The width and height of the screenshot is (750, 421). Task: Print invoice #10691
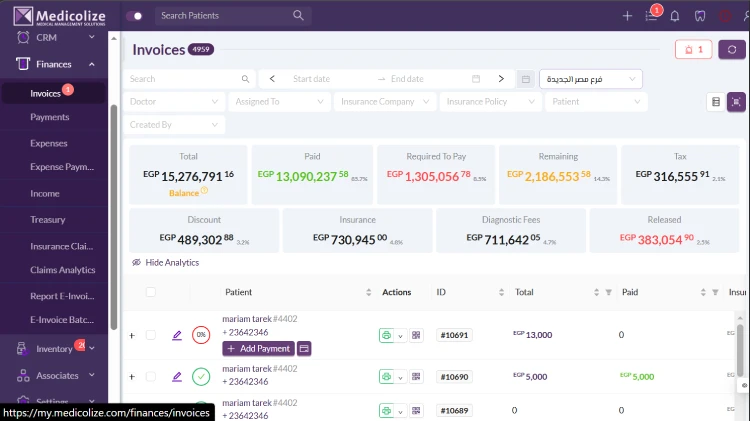click(386, 335)
